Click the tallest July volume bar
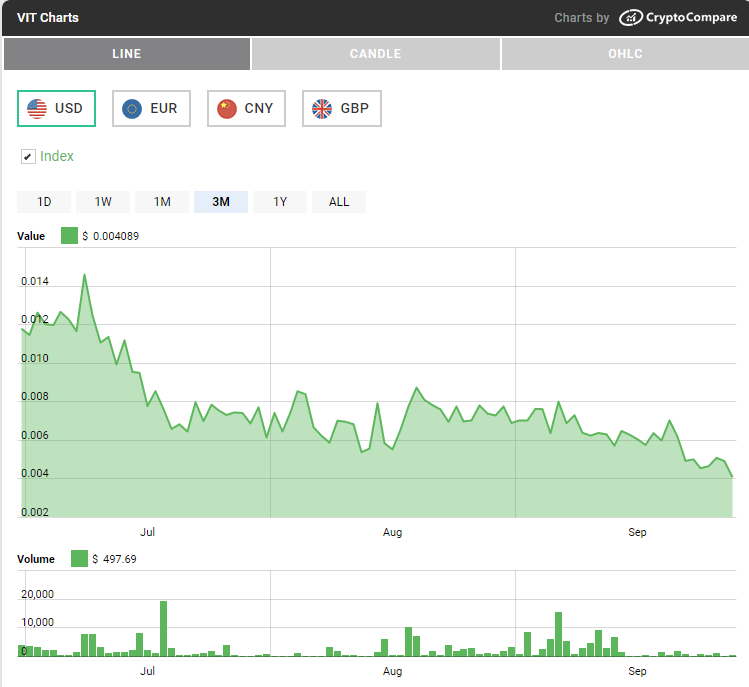Viewport: 749px width, 687px height. (163, 630)
